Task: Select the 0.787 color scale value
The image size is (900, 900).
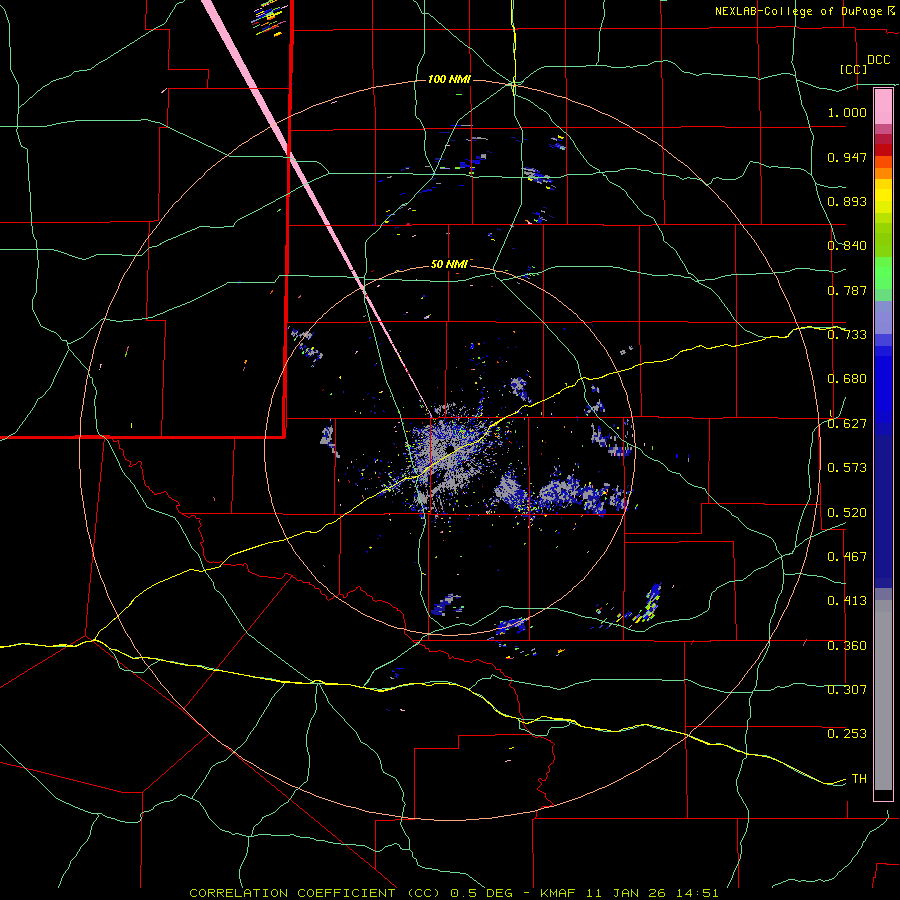Action: pyautogui.click(x=847, y=290)
